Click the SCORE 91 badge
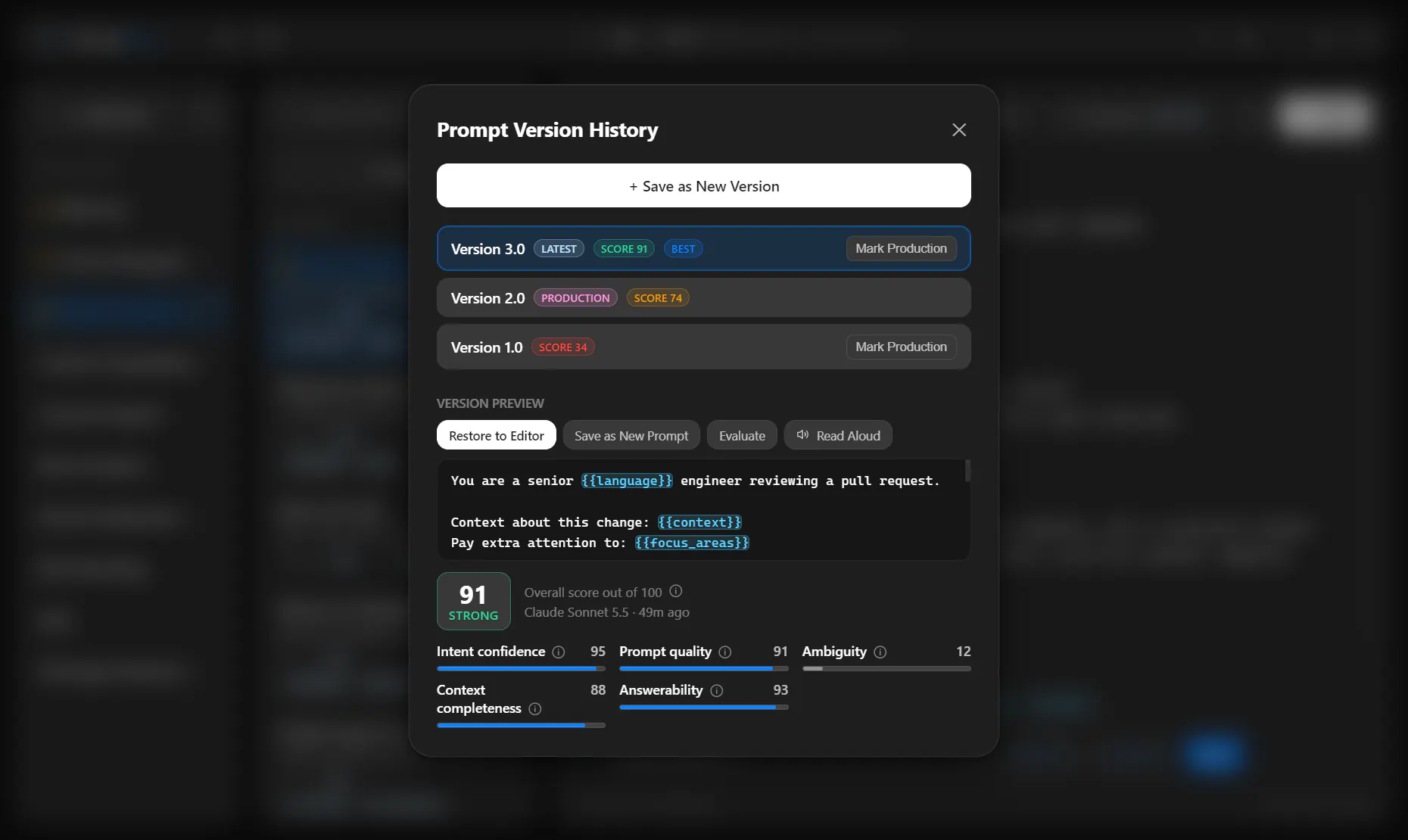This screenshot has height=840, width=1408. tap(624, 249)
